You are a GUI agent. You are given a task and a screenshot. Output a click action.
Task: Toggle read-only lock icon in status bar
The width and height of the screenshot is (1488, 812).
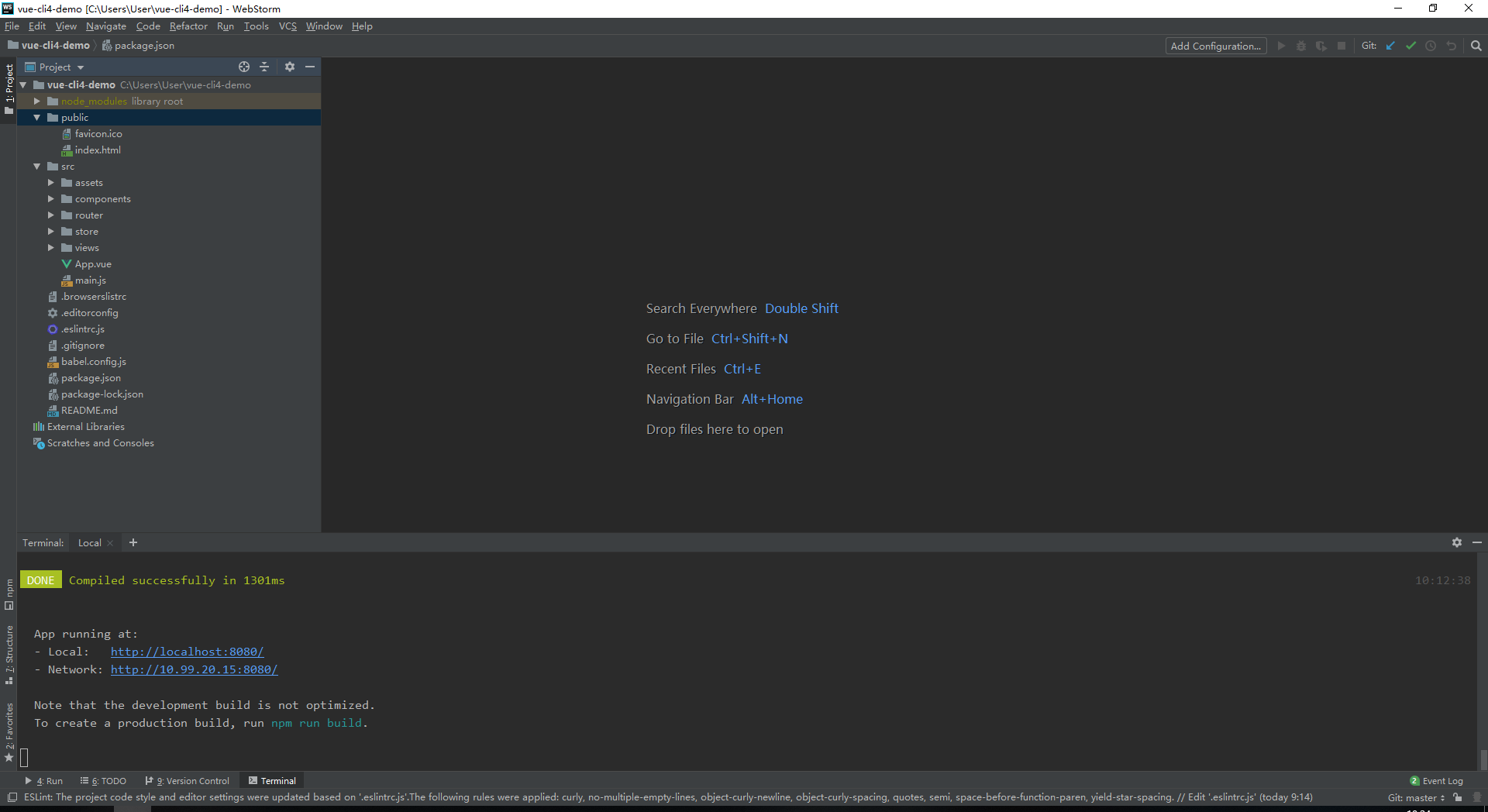click(x=1458, y=797)
